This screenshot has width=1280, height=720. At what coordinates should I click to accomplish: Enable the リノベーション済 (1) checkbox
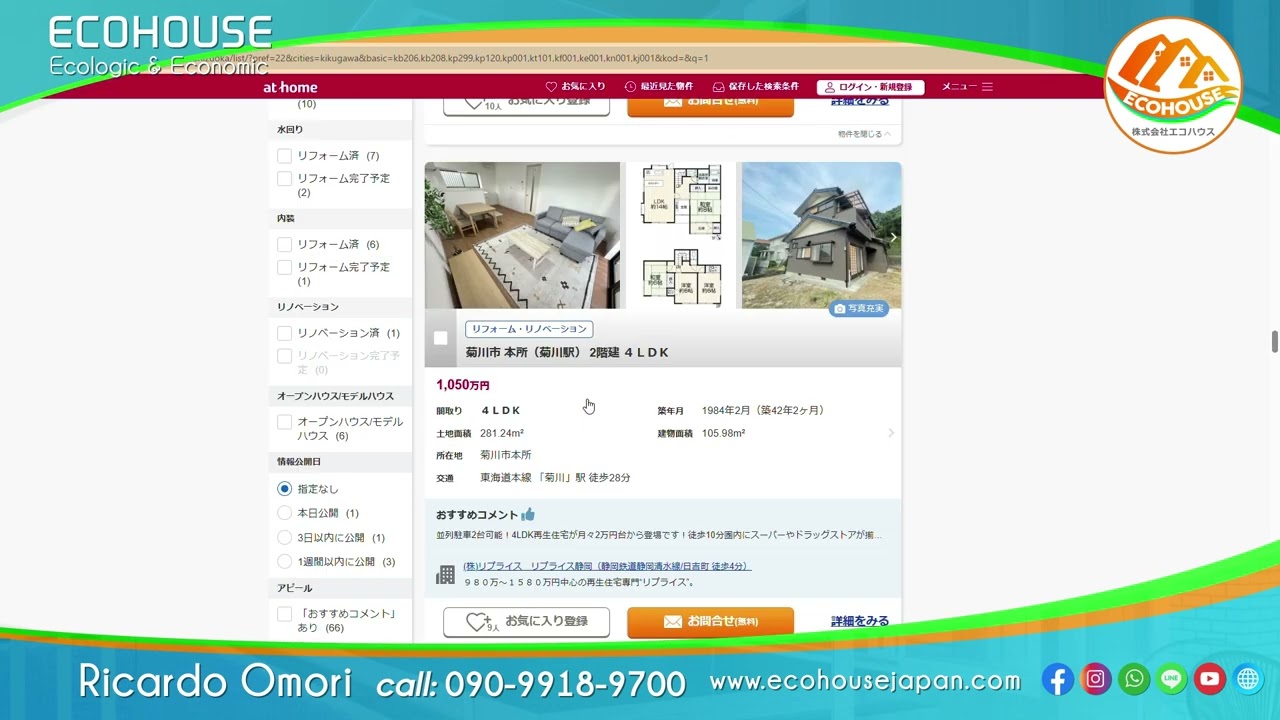coord(284,333)
